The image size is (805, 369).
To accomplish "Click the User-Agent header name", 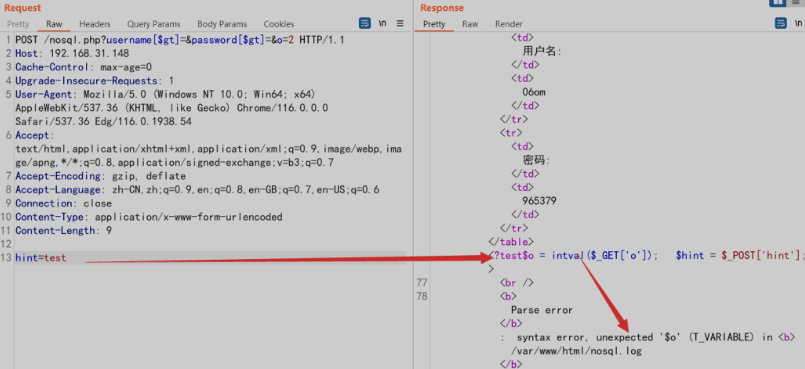I will tap(44, 94).
